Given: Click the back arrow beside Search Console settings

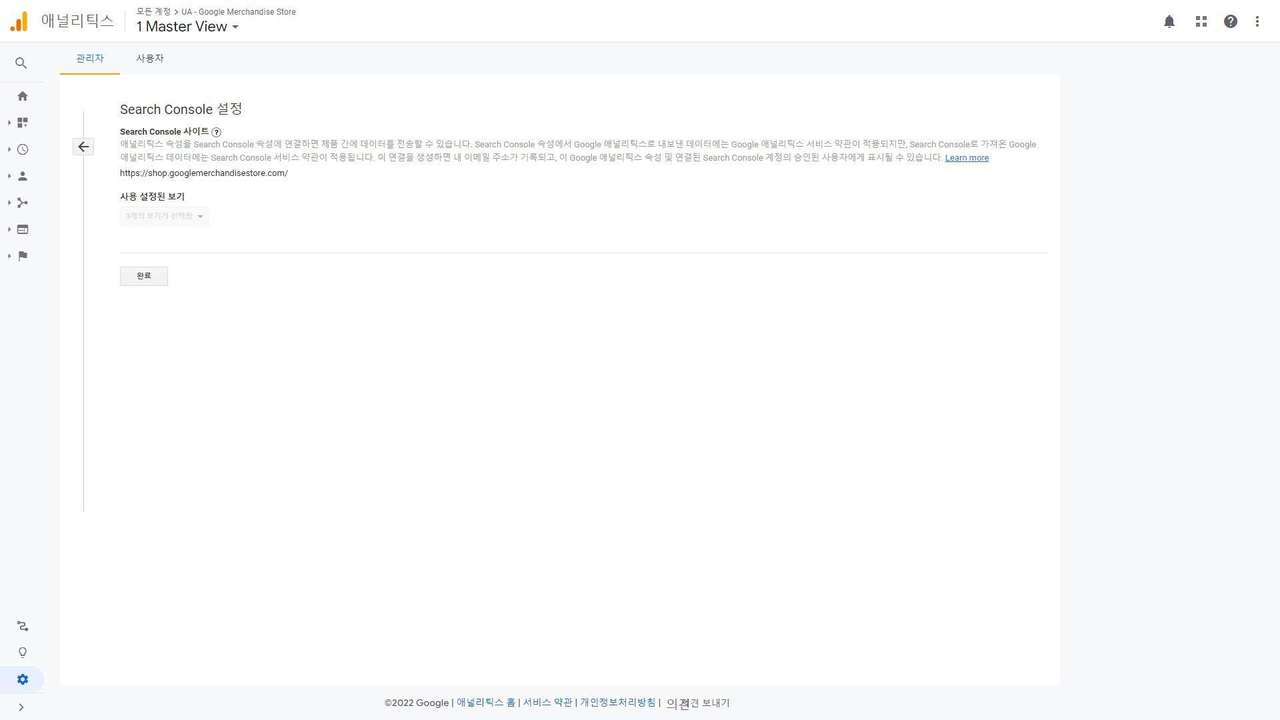Looking at the screenshot, I should [x=83, y=147].
